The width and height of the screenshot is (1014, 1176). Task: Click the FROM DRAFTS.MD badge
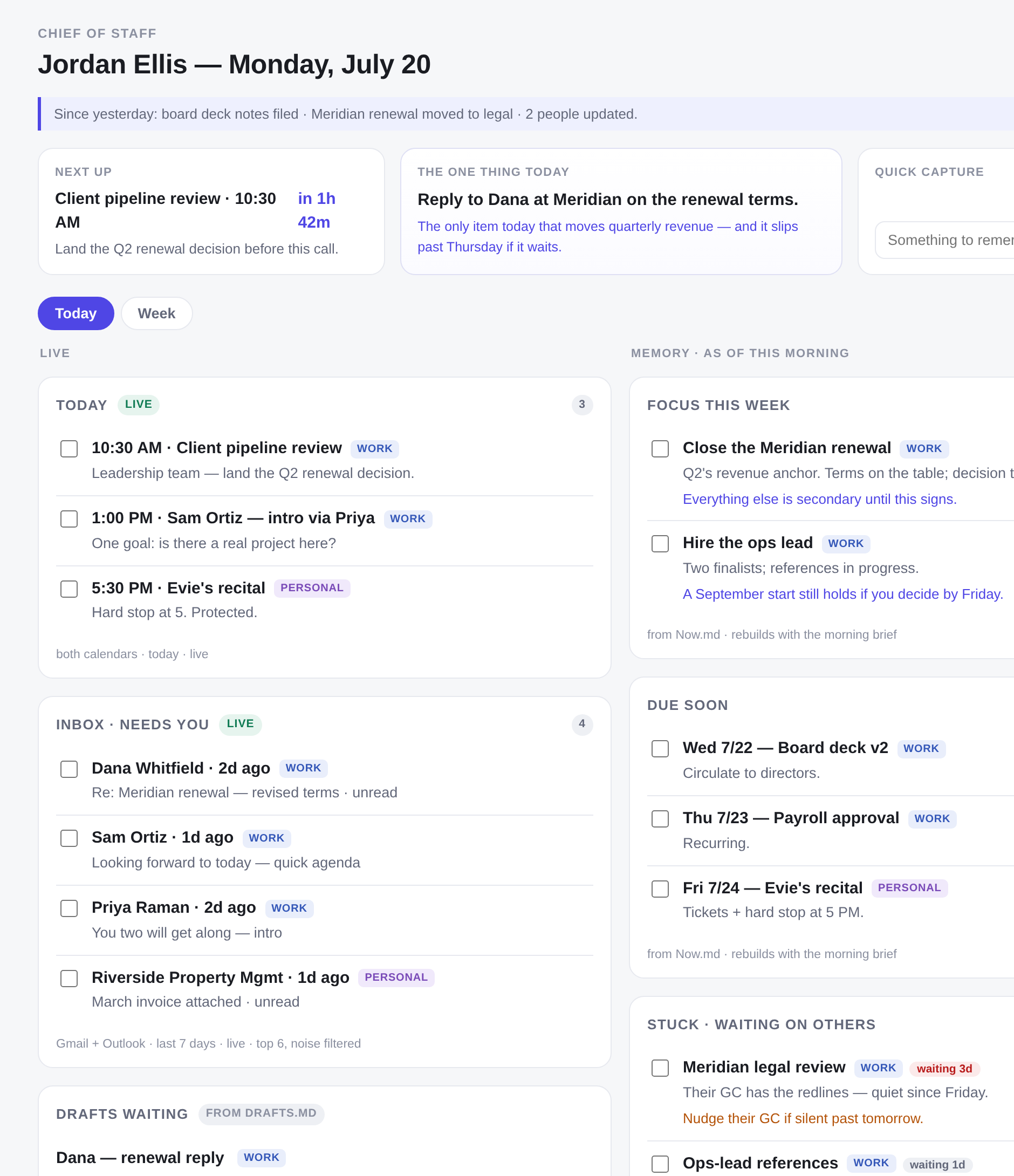pyautogui.click(x=261, y=1113)
